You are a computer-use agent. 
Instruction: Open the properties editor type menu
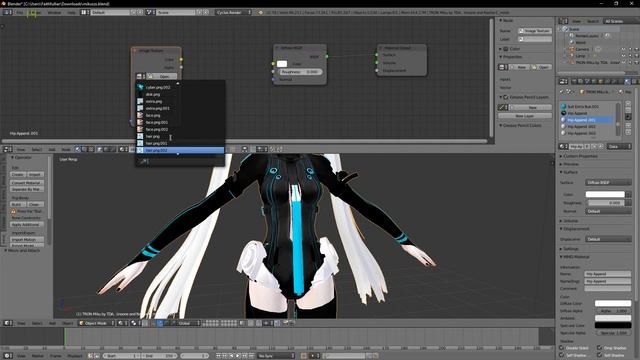tap(563, 82)
